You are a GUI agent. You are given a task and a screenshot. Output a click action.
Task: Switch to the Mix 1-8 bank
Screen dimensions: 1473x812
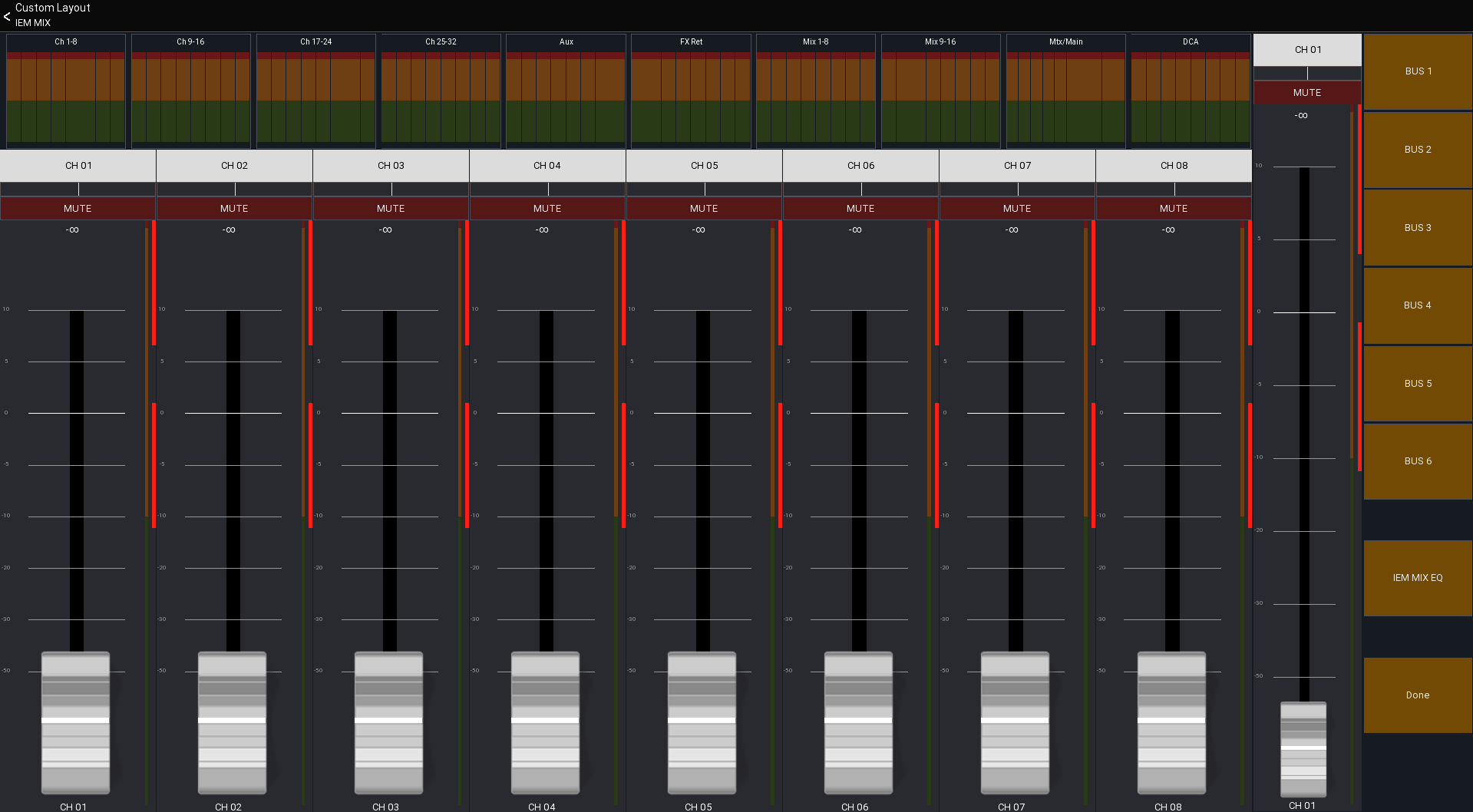pyautogui.click(x=815, y=42)
